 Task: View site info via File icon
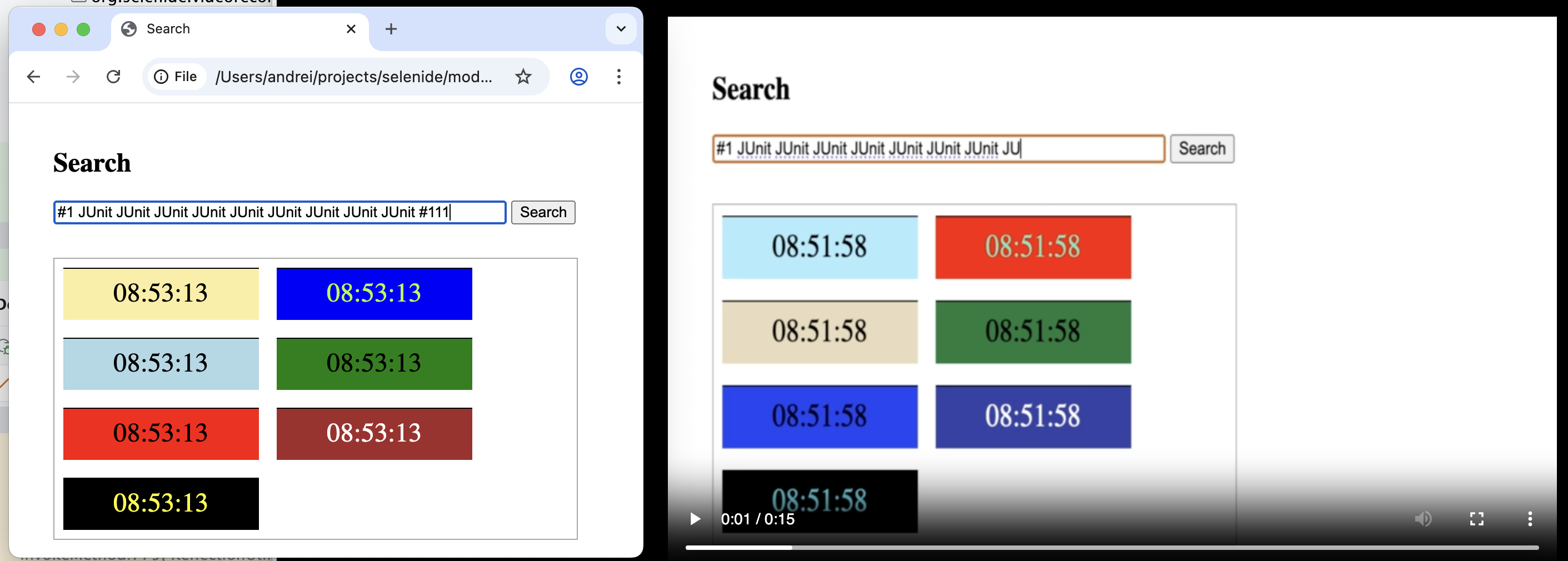pos(176,77)
